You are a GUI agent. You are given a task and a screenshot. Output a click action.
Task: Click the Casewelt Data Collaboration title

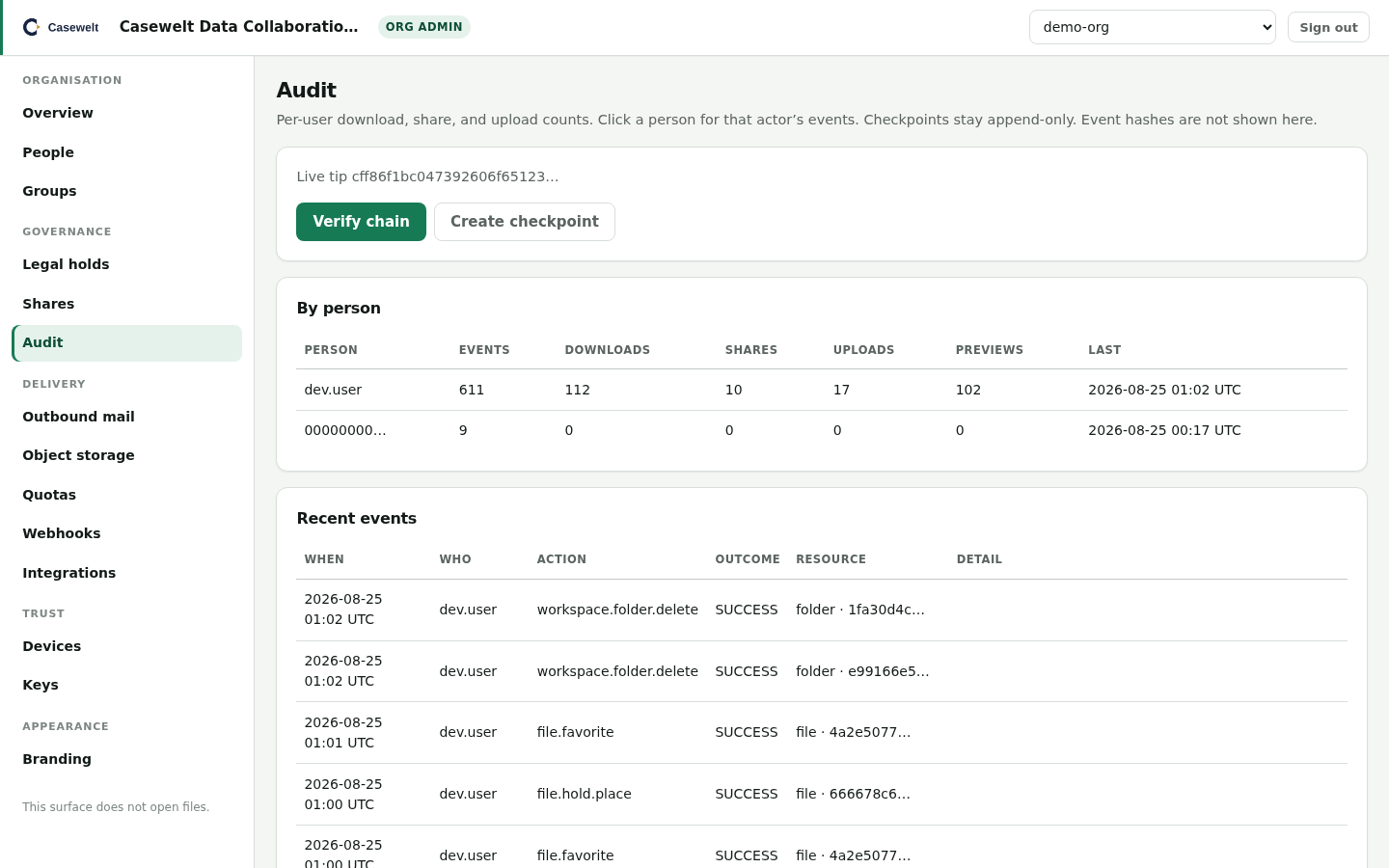(x=239, y=27)
